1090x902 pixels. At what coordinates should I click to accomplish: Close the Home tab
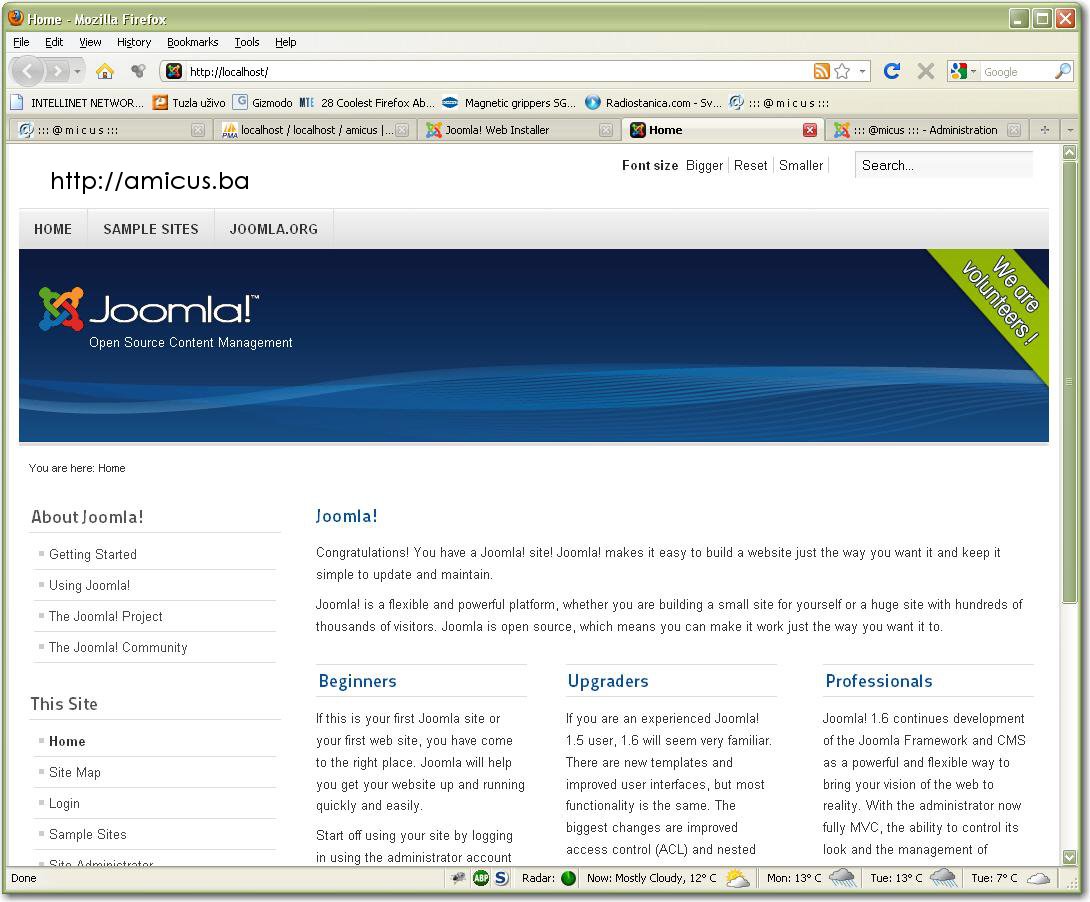pyautogui.click(x=810, y=130)
